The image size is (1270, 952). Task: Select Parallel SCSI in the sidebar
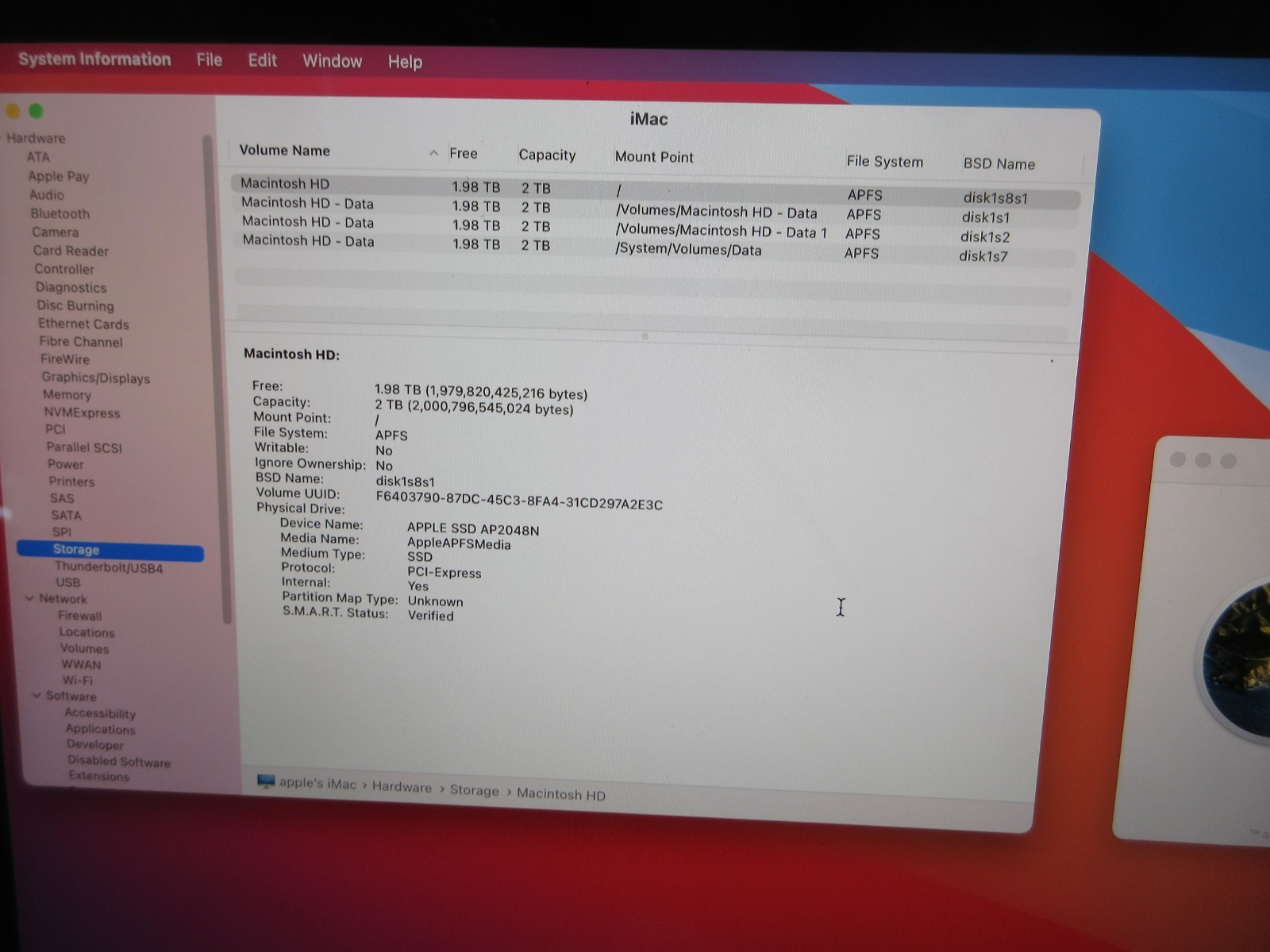(x=84, y=447)
